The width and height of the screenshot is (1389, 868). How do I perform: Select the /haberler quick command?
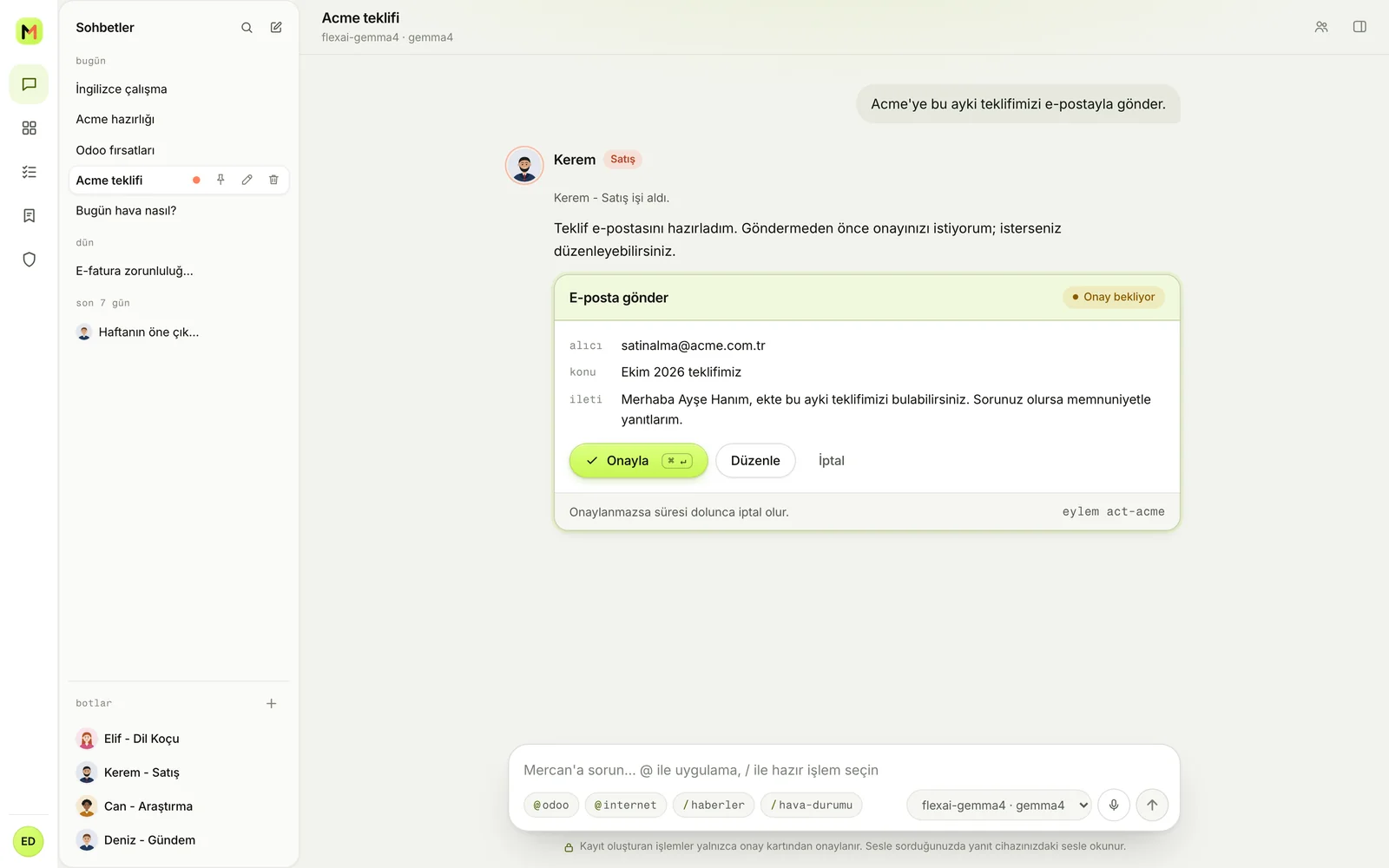pyautogui.click(x=714, y=806)
